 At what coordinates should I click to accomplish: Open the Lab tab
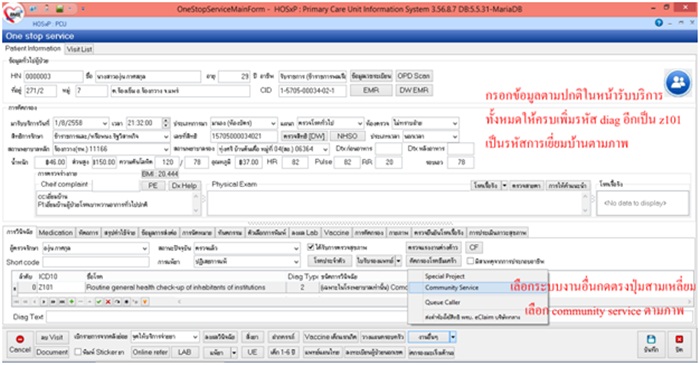click(x=304, y=232)
